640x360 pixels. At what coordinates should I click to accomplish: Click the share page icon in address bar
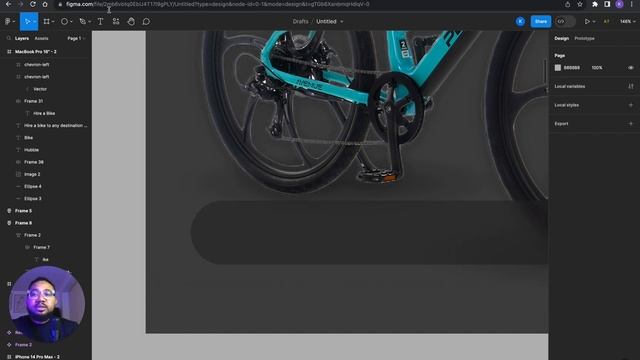click(568, 4)
